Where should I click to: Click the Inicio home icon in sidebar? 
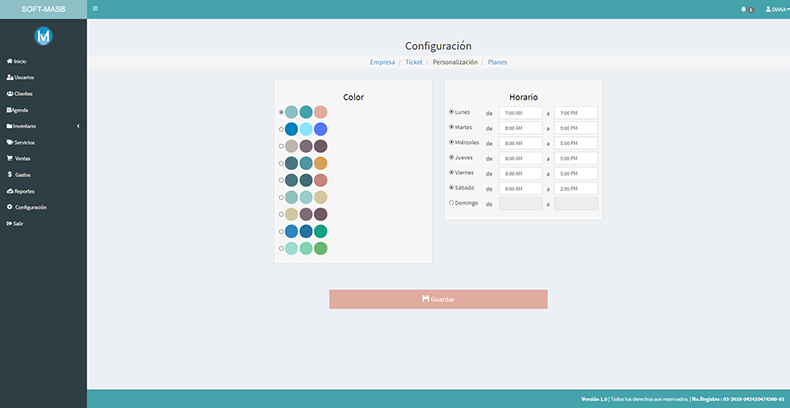(x=9, y=61)
